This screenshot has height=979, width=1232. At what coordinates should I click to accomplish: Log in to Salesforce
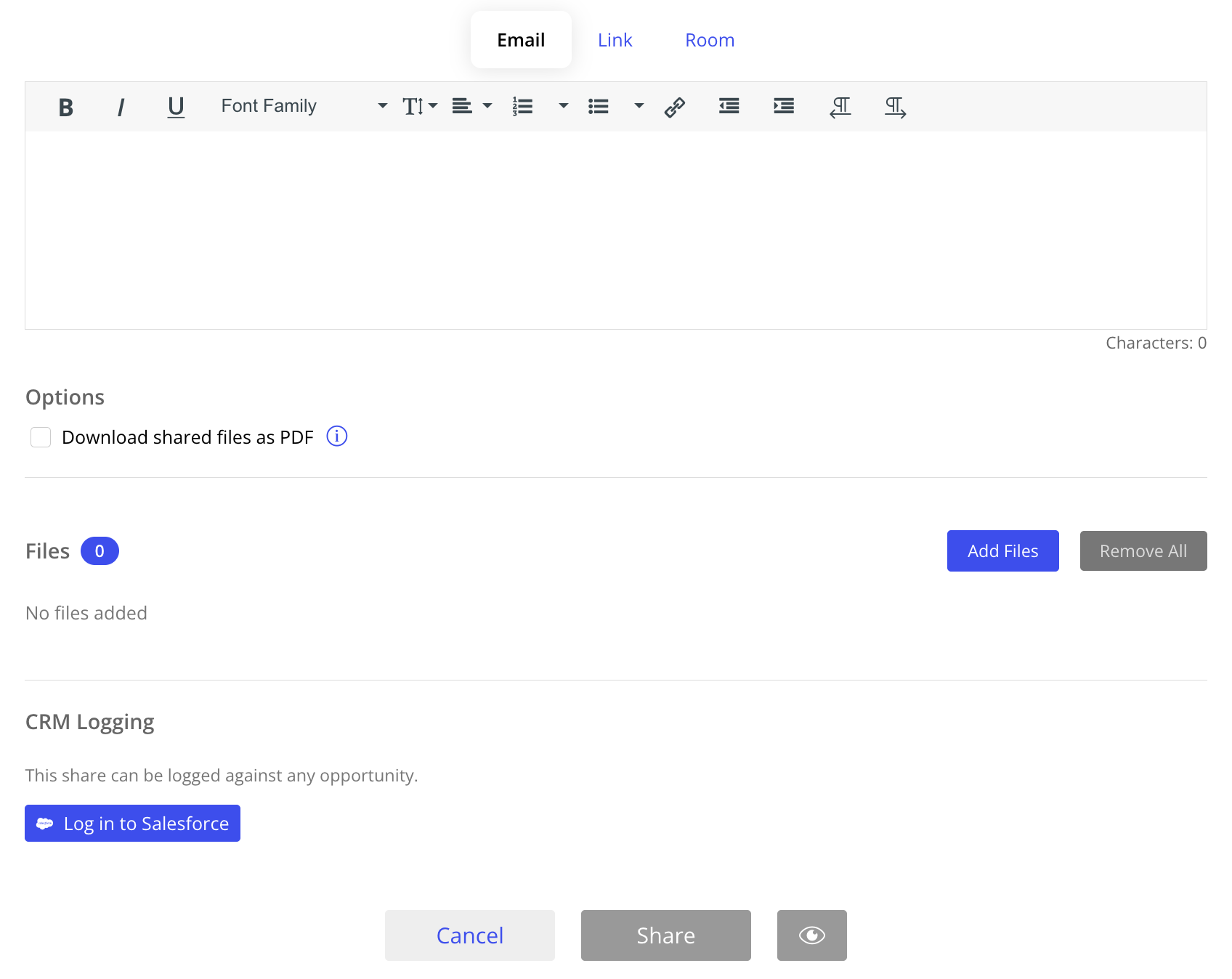[x=132, y=823]
